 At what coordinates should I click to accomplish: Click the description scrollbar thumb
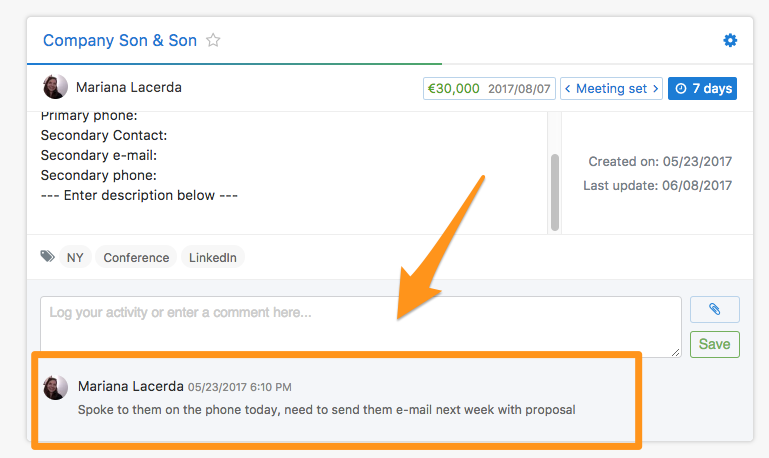tap(554, 190)
